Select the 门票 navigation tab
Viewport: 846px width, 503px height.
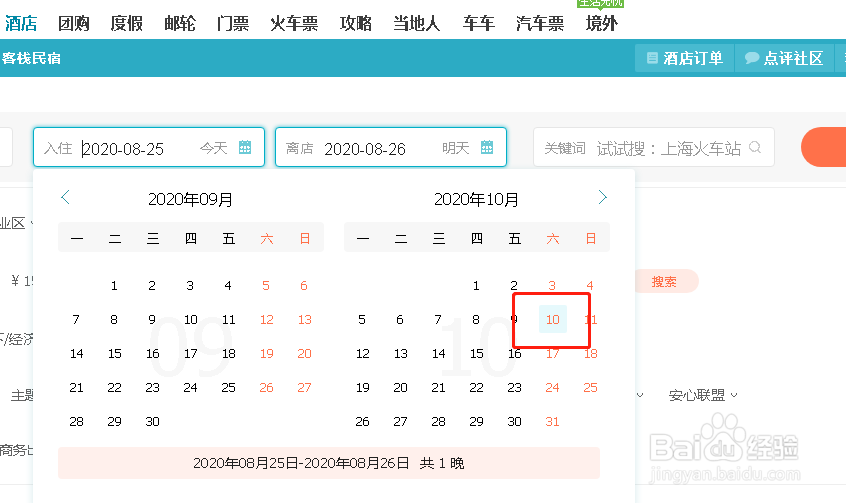pos(233,23)
